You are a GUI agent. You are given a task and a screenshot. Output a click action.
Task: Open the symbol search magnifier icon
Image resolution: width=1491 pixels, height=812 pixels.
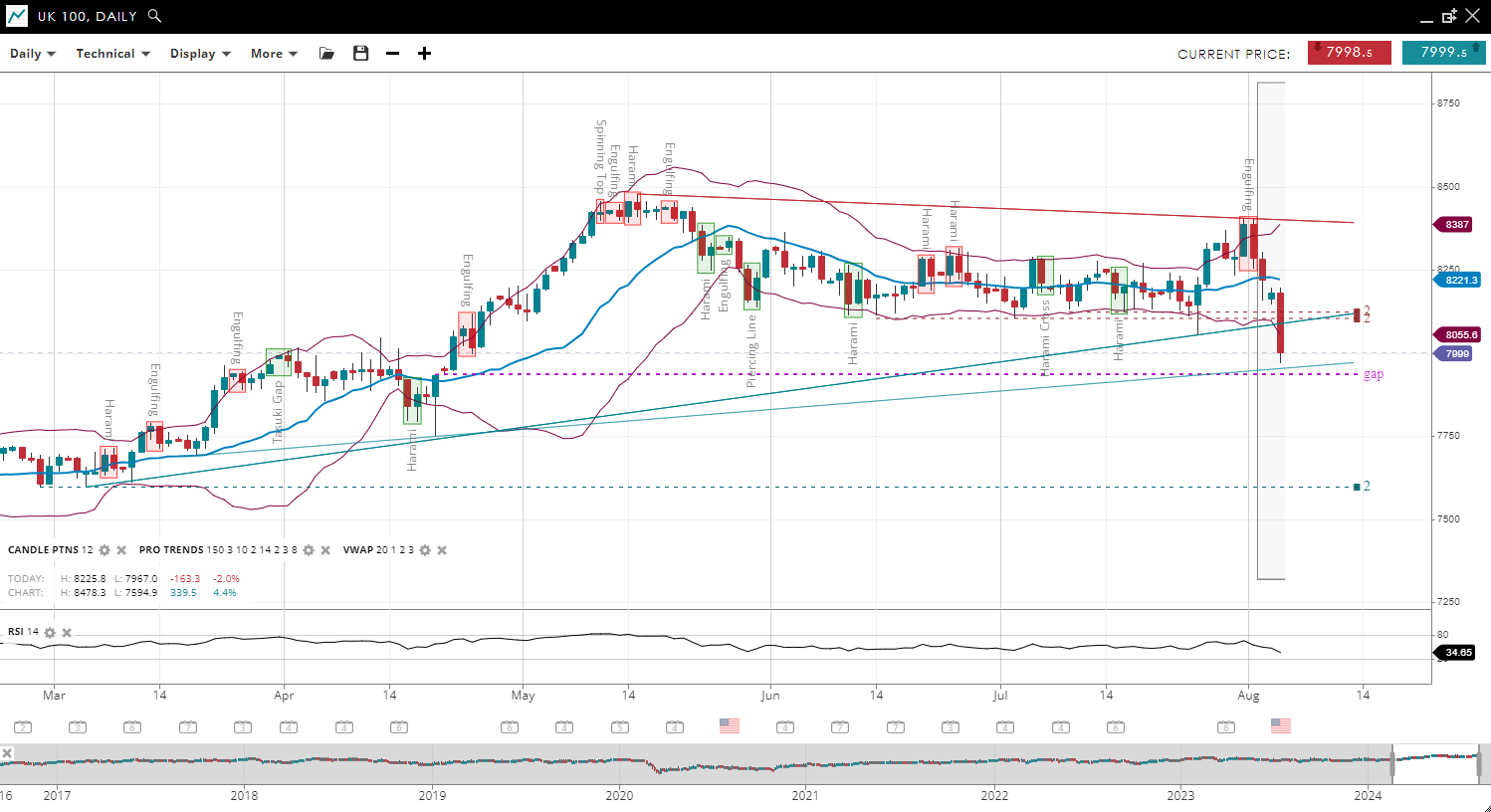(154, 16)
